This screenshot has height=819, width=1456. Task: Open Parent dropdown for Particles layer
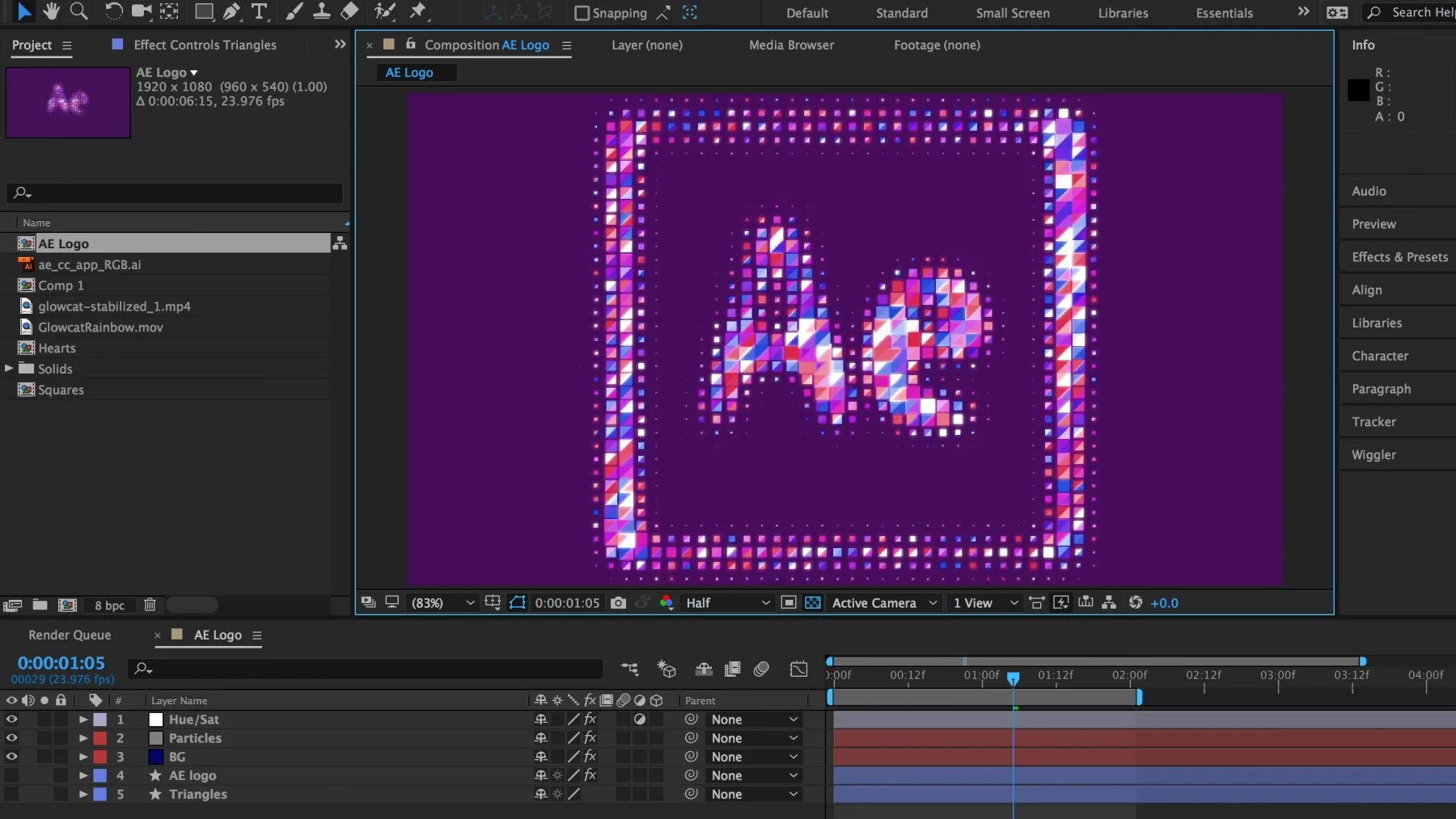[754, 738]
